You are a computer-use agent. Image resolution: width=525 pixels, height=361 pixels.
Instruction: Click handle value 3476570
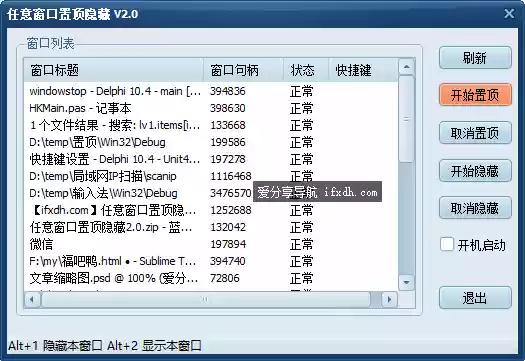click(x=231, y=193)
